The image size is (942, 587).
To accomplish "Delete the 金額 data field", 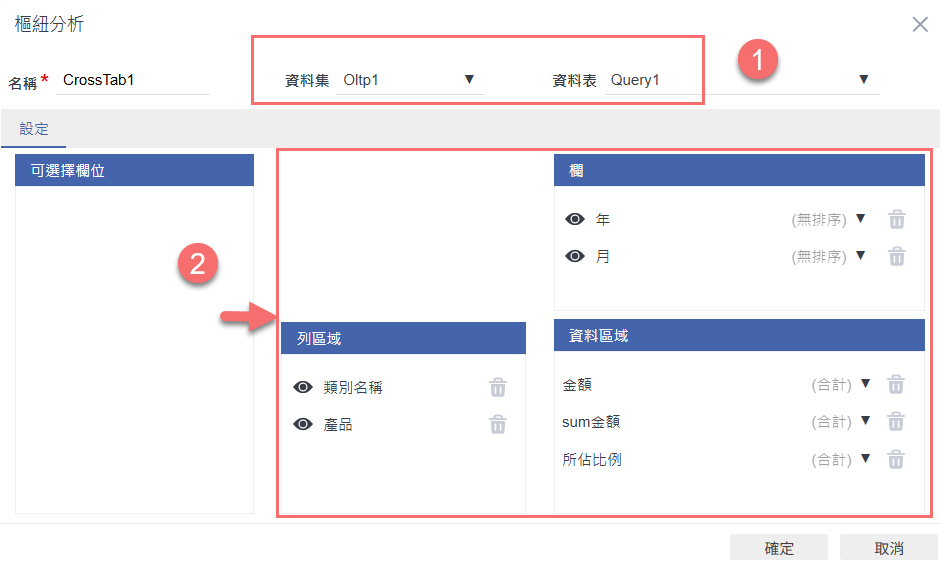I will pos(897,384).
